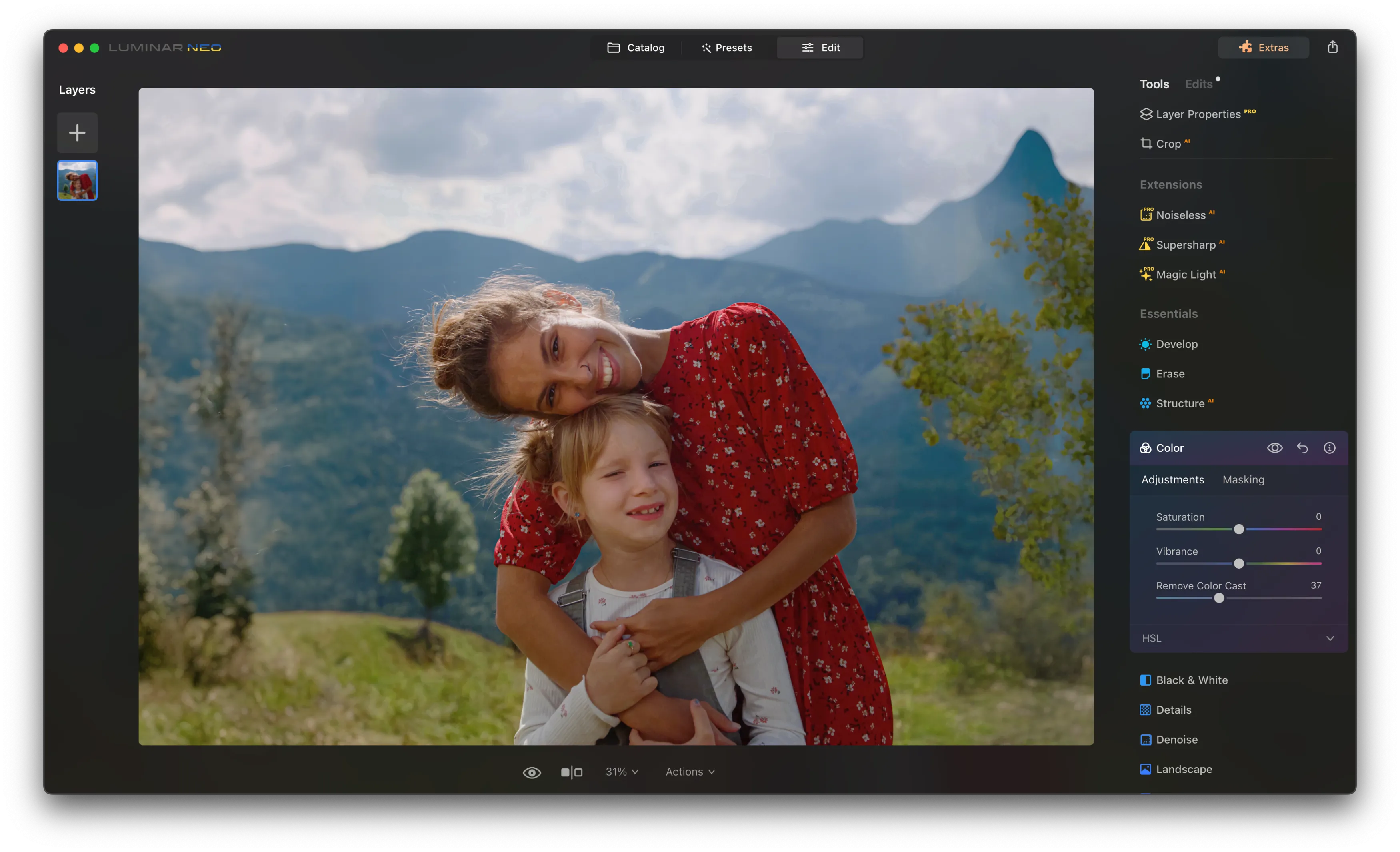Screen dimensions: 1400x852
Task: Open the zoom level dropdown showing 31%
Action: coord(622,771)
